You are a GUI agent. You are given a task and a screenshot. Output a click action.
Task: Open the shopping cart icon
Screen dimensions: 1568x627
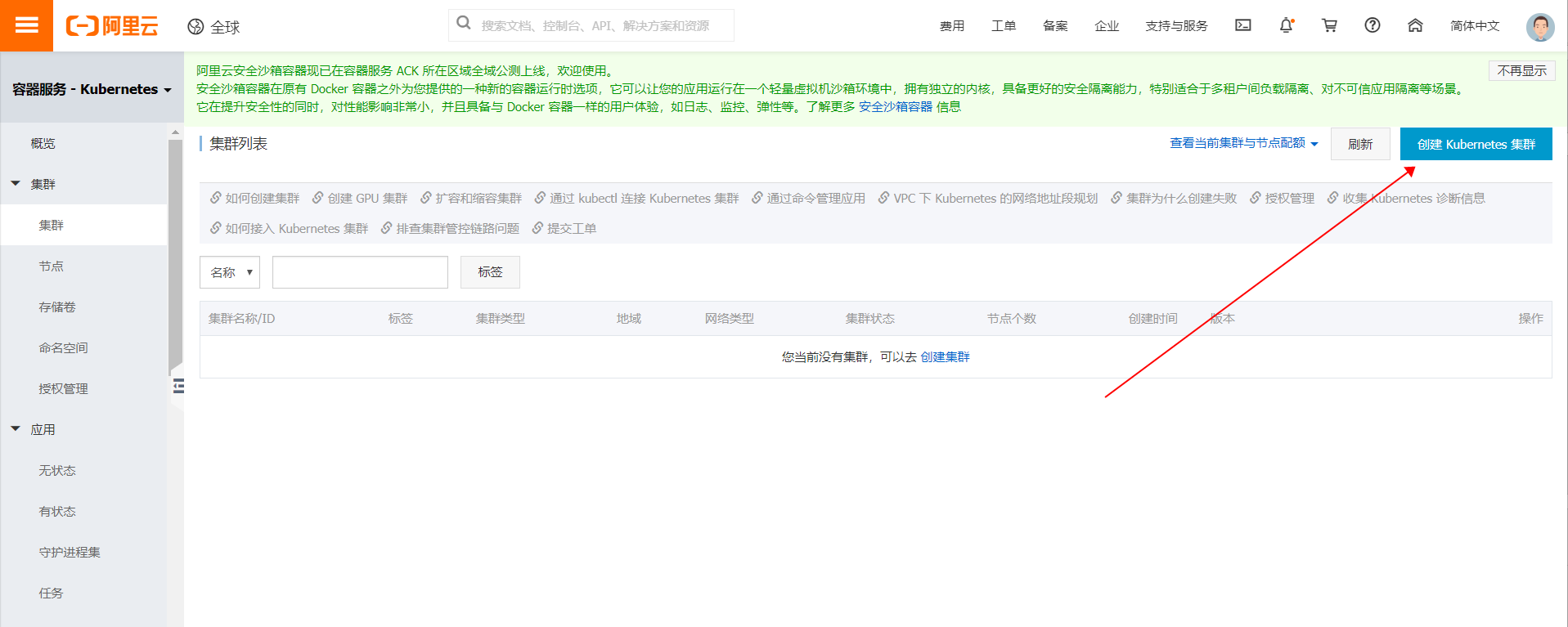point(1329,25)
